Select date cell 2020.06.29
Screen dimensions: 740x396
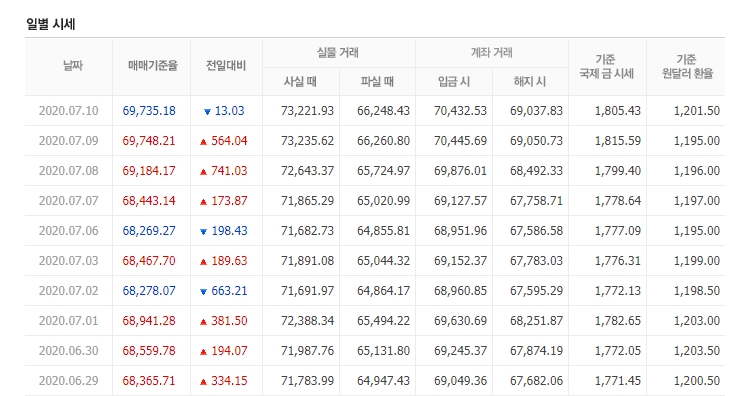point(68,381)
